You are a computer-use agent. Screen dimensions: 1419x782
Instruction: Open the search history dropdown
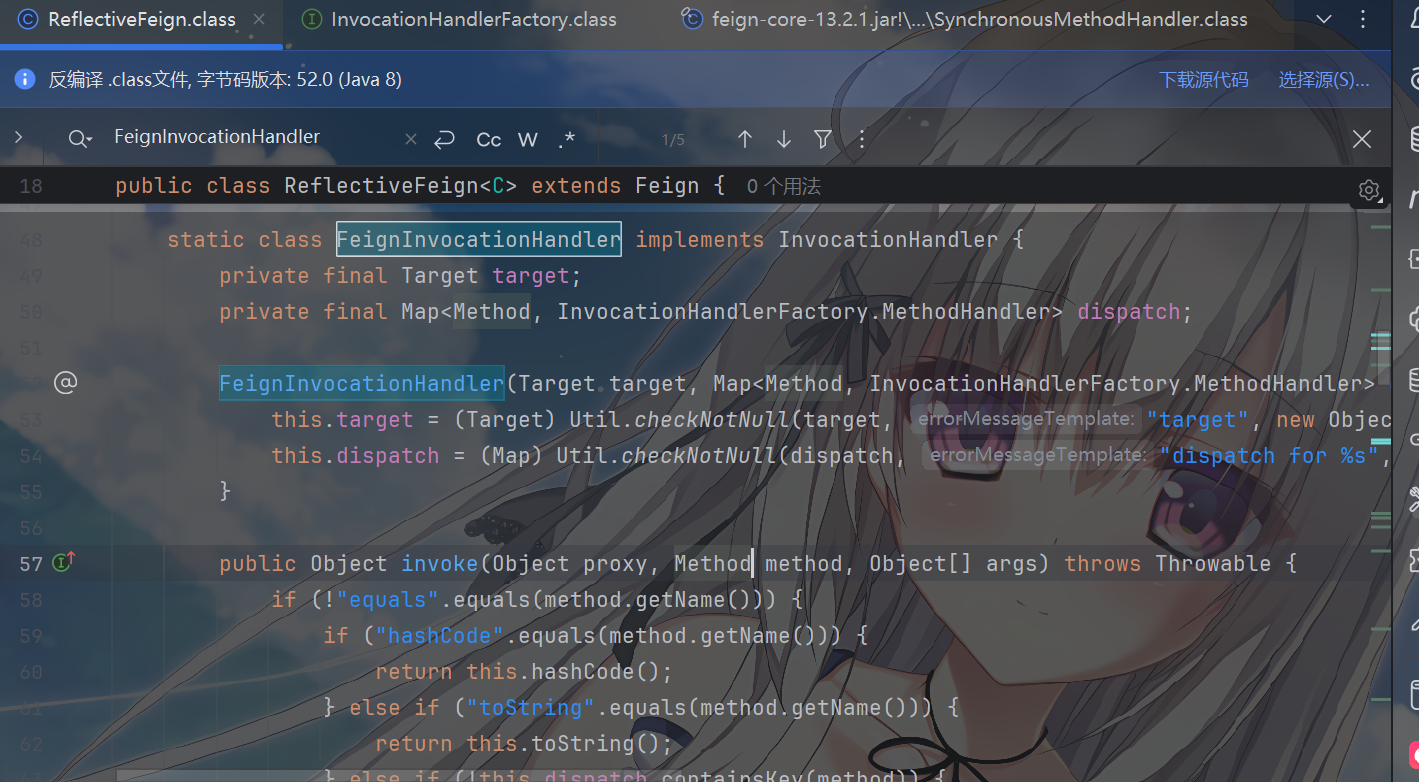[x=80, y=139]
